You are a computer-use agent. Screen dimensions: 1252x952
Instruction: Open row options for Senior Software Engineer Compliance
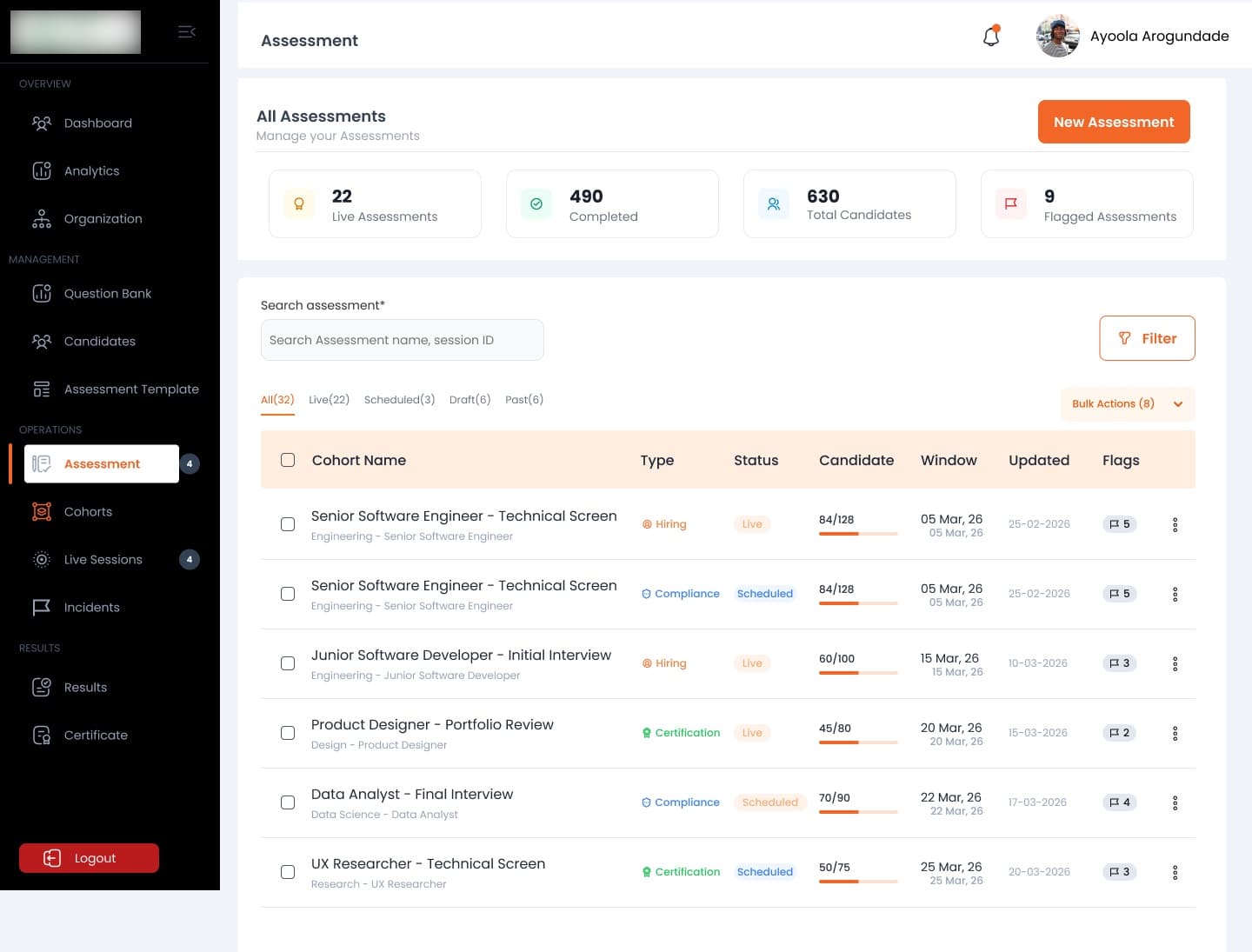coord(1175,594)
